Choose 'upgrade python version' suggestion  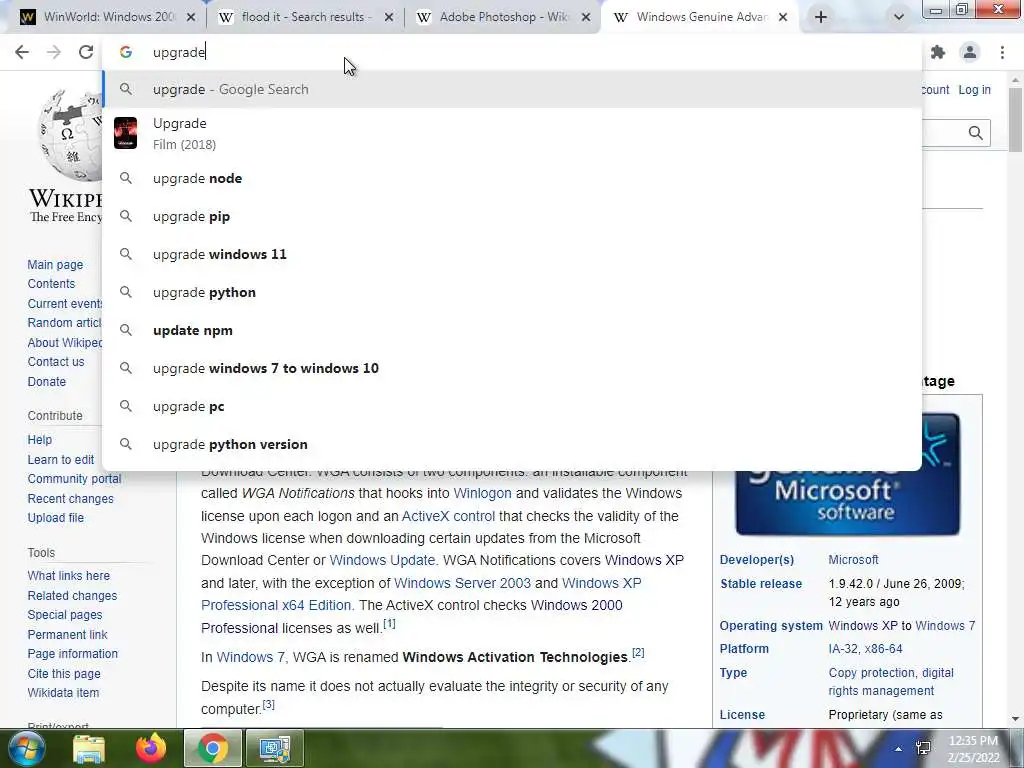[x=512, y=444]
